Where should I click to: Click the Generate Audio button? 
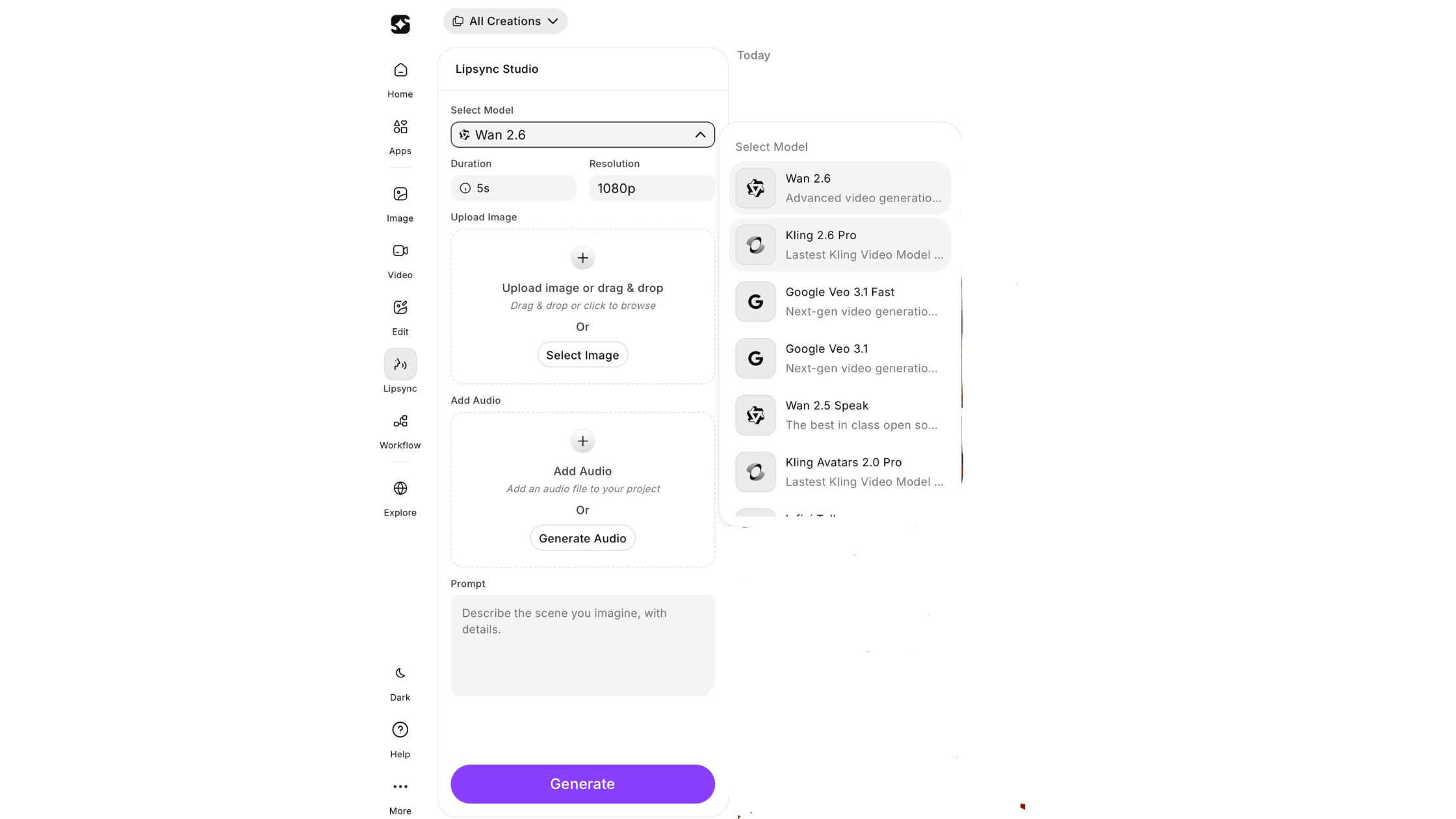point(582,538)
